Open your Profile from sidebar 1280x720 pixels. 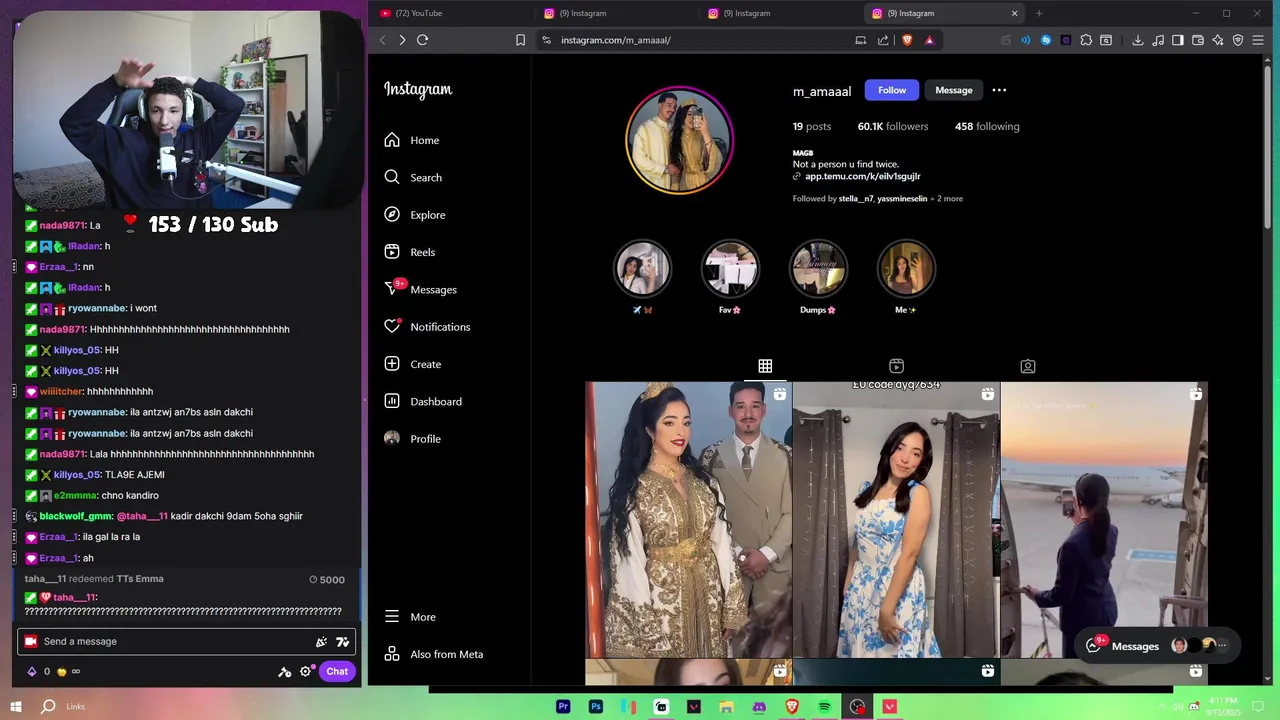pyautogui.click(x=412, y=439)
